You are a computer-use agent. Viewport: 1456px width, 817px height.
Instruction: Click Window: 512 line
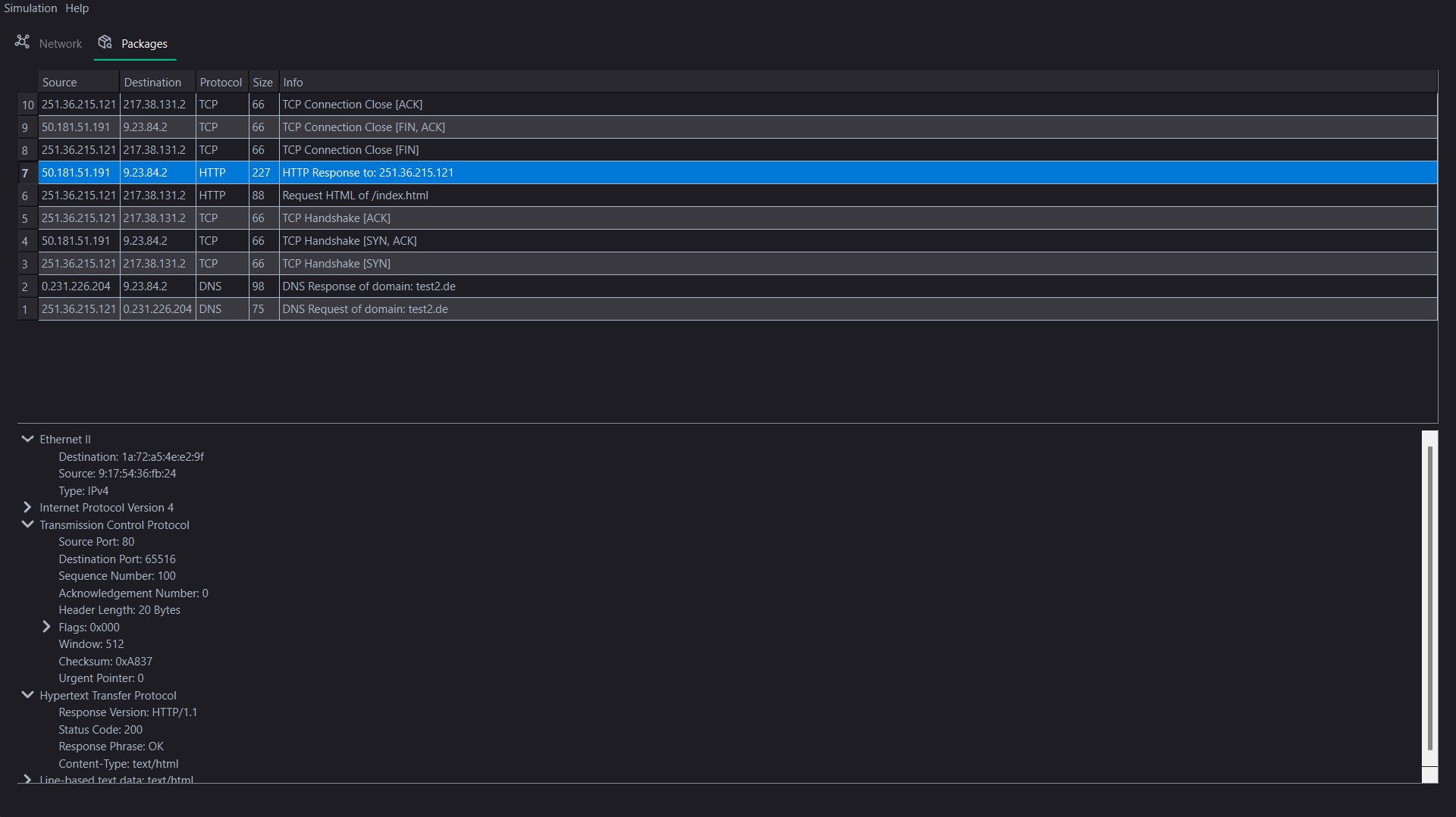click(x=91, y=644)
